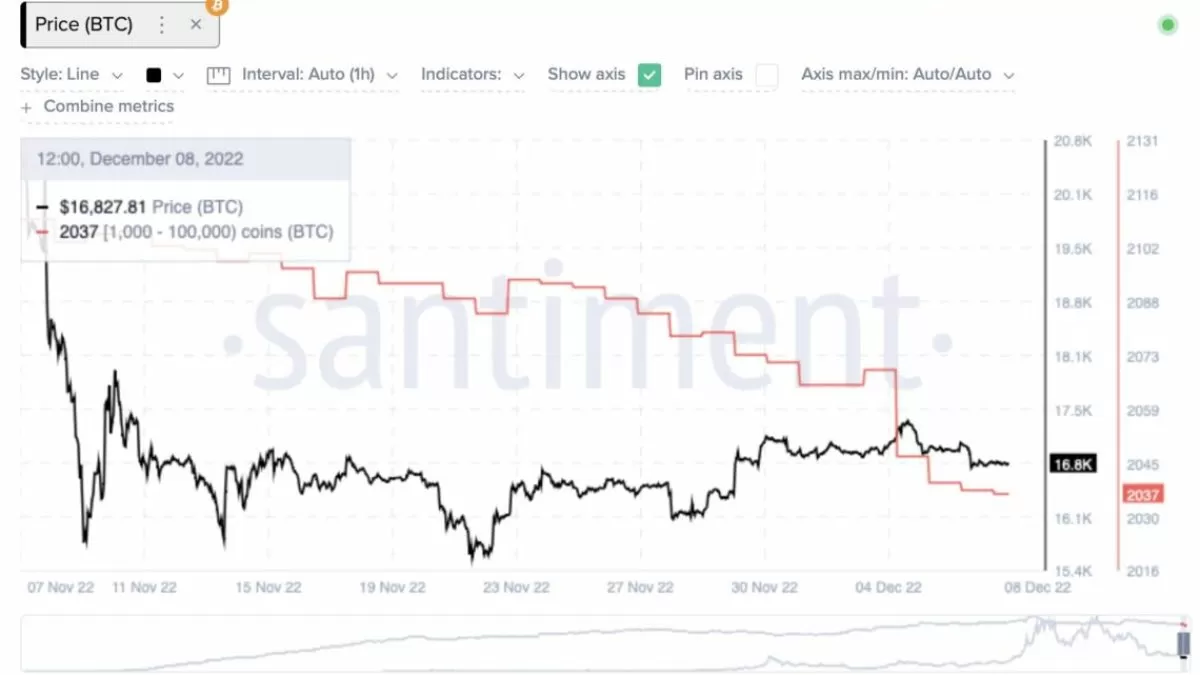The image size is (1200, 675).
Task: Click the 23 Nov 22 date marker
Action: tap(516, 587)
